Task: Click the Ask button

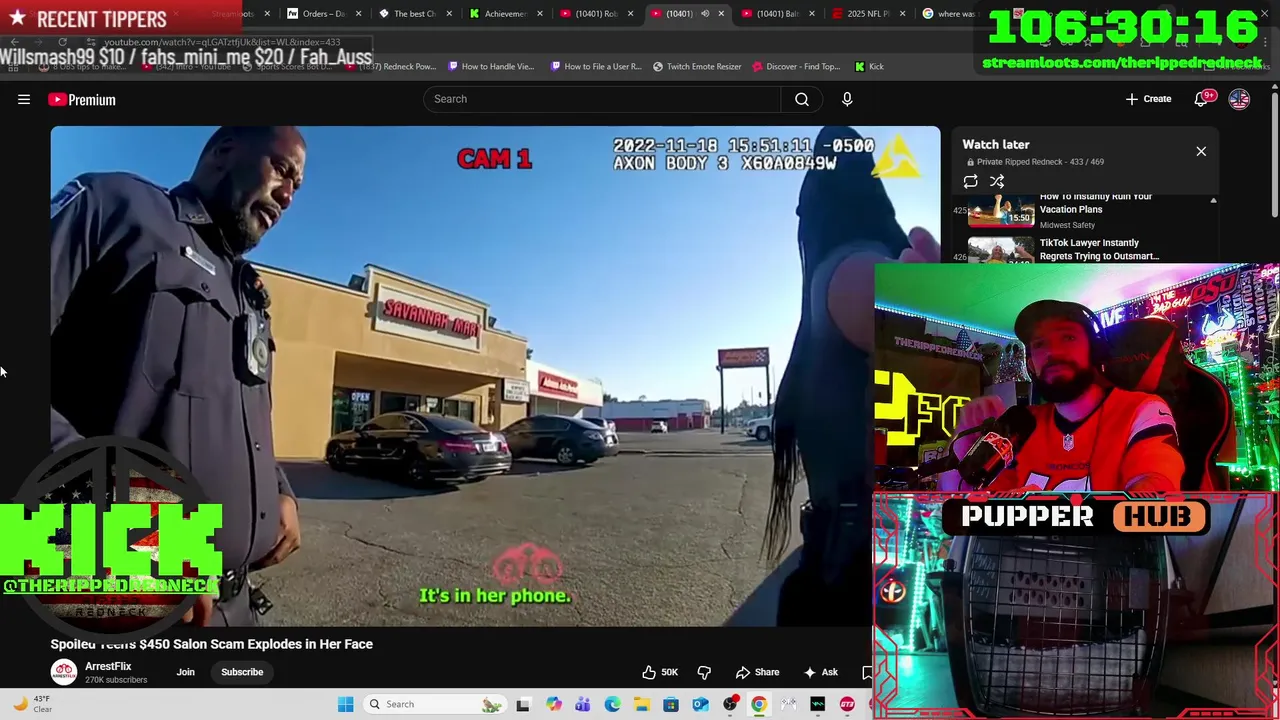Action: pyautogui.click(x=819, y=672)
